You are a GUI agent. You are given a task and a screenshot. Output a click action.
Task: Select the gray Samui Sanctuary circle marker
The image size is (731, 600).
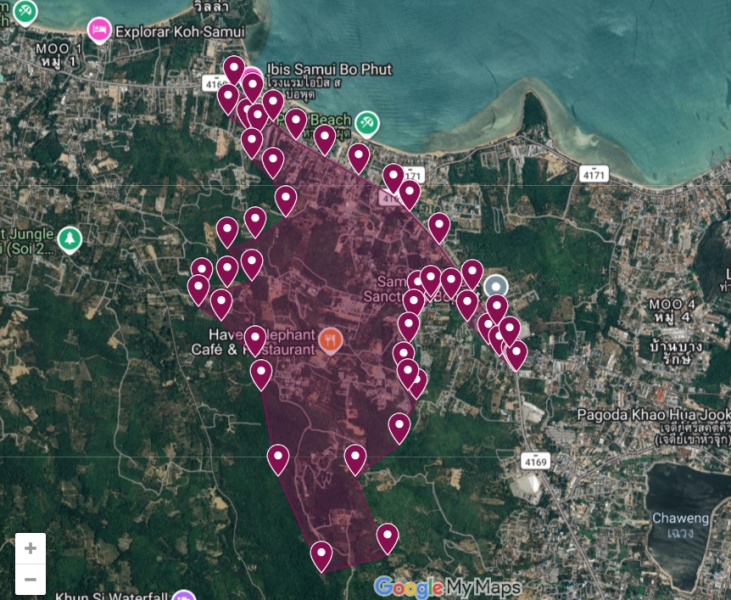pyautogui.click(x=495, y=287)
